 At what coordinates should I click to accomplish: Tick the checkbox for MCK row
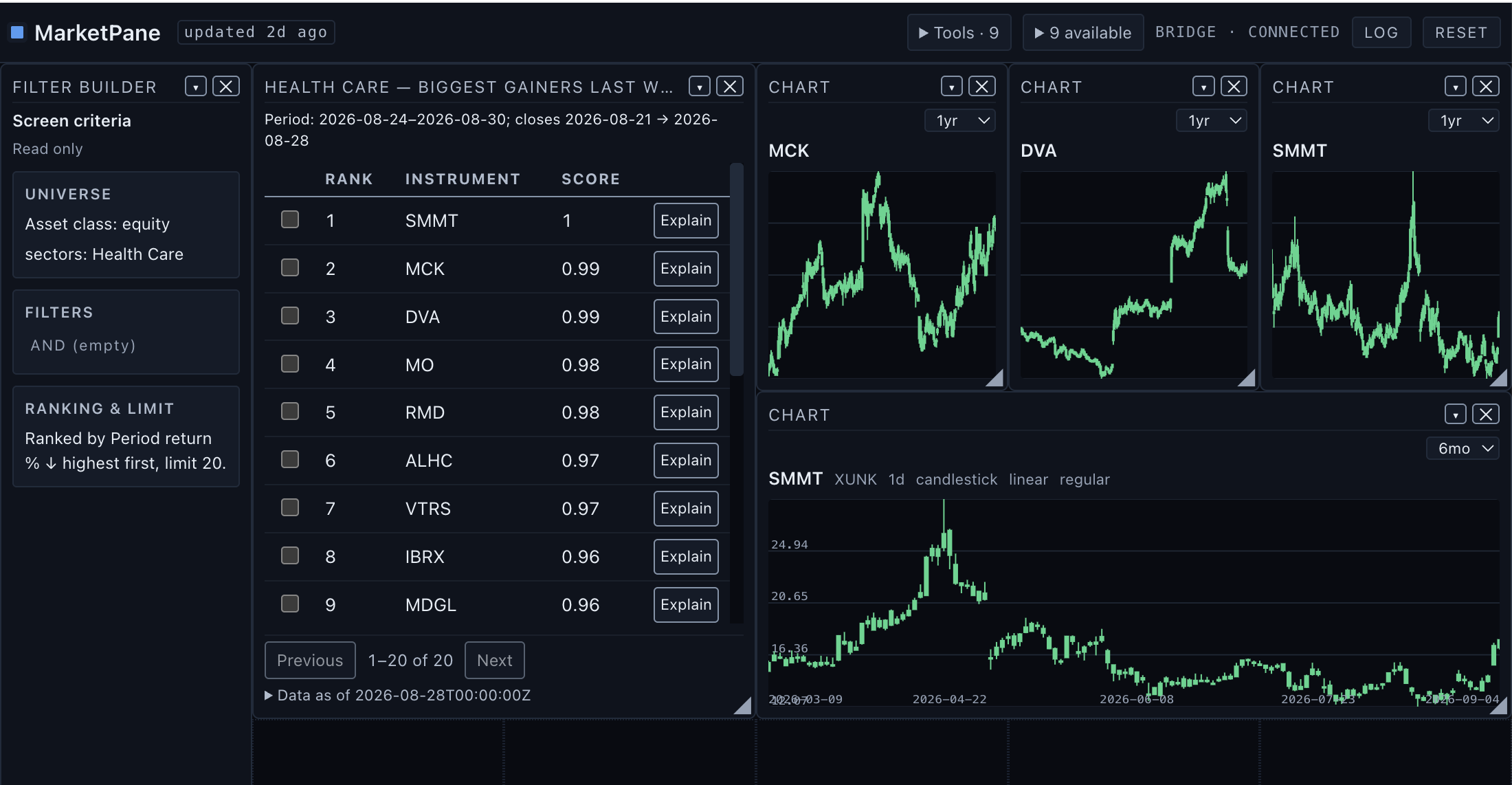290,268
